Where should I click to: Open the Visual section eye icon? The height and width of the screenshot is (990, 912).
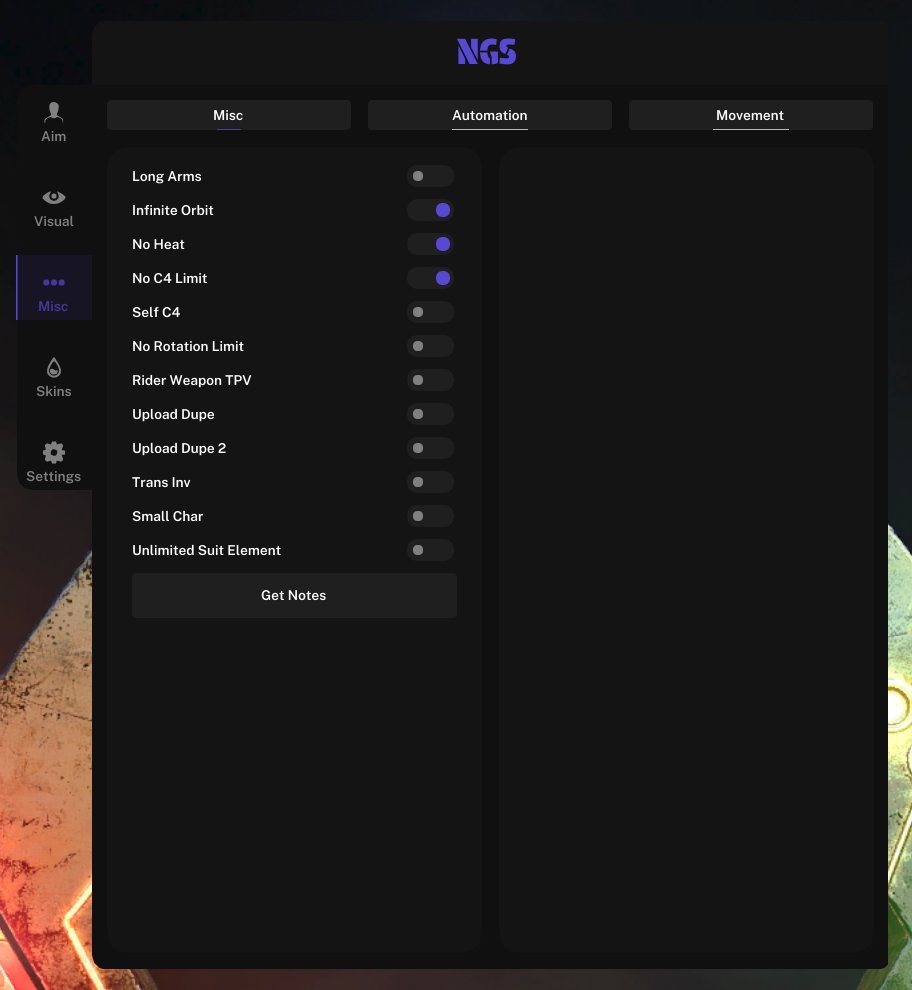pyautogui.click(x=54, y=197)
